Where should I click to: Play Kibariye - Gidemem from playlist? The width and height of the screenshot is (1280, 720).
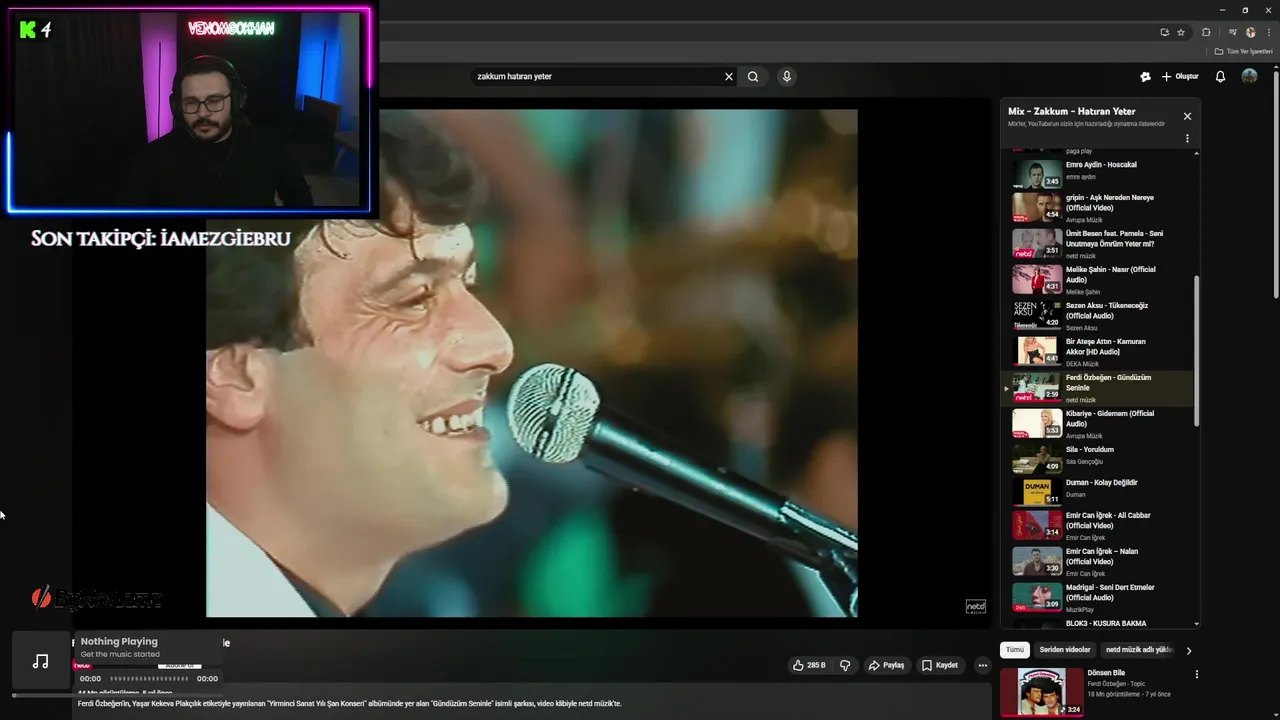pyautogui.click(x=1099, y=424)
